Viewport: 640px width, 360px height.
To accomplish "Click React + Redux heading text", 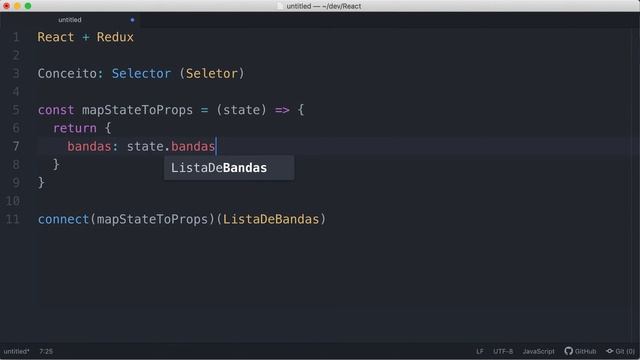I will click(x=86, y=37).
